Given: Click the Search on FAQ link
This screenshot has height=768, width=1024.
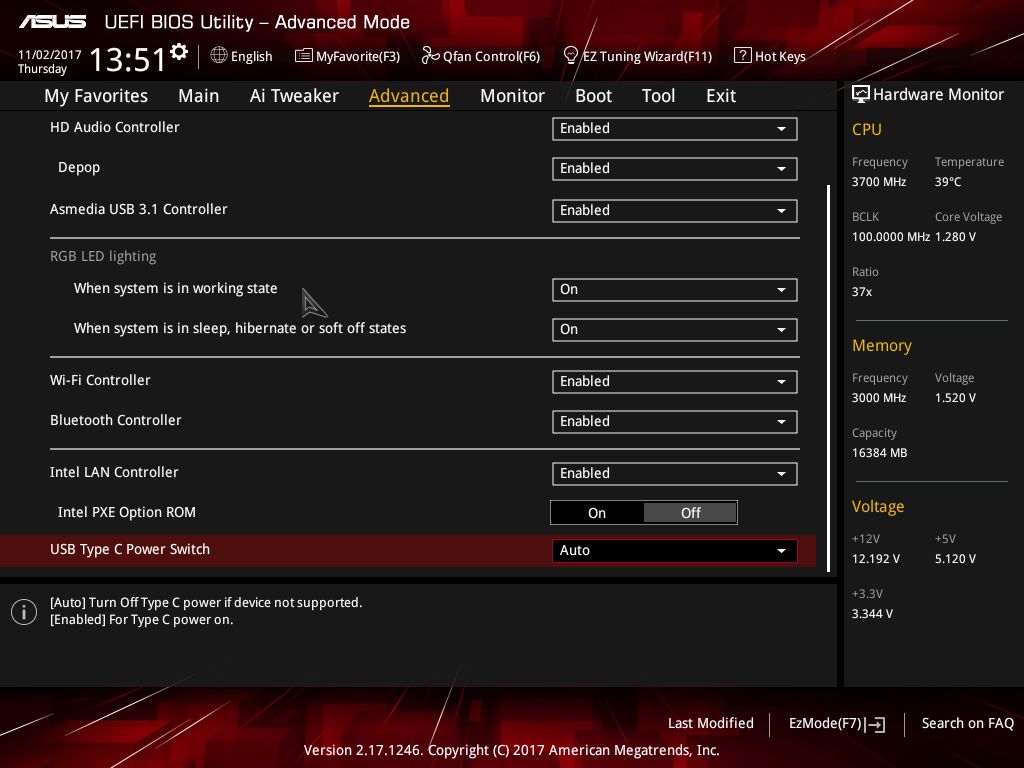Looking at the screenshot, I should click(967, 724).
